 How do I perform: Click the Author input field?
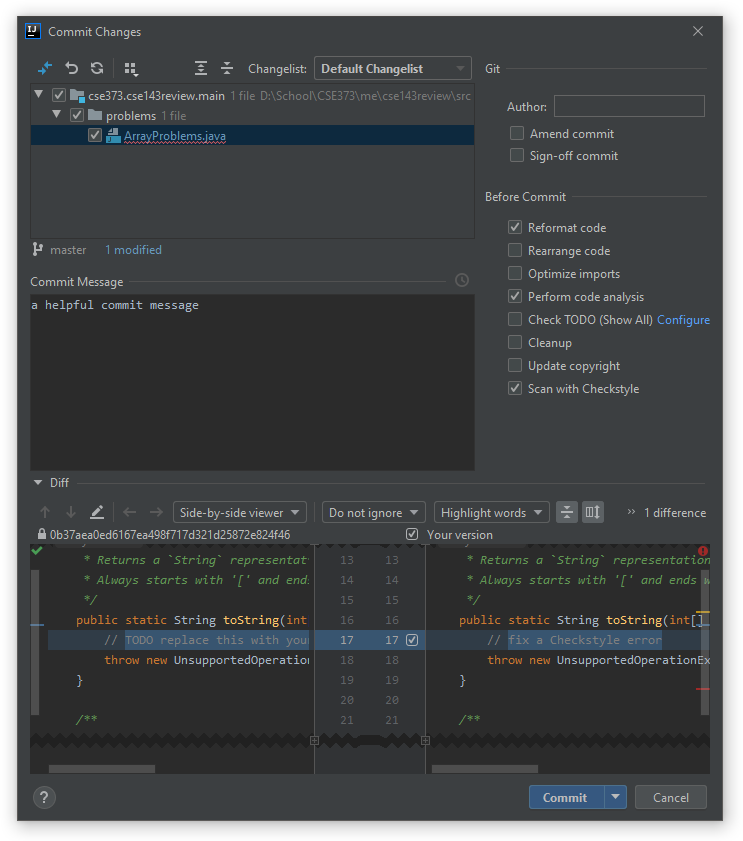629,106
